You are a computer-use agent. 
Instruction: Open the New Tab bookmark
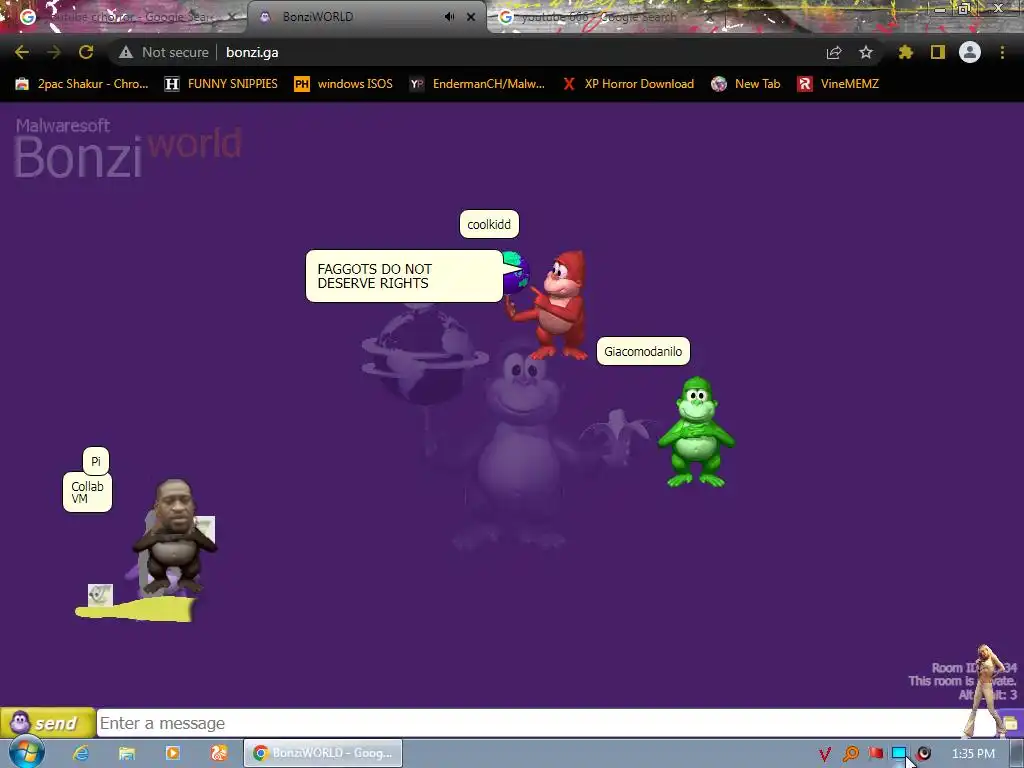[746, 84]
